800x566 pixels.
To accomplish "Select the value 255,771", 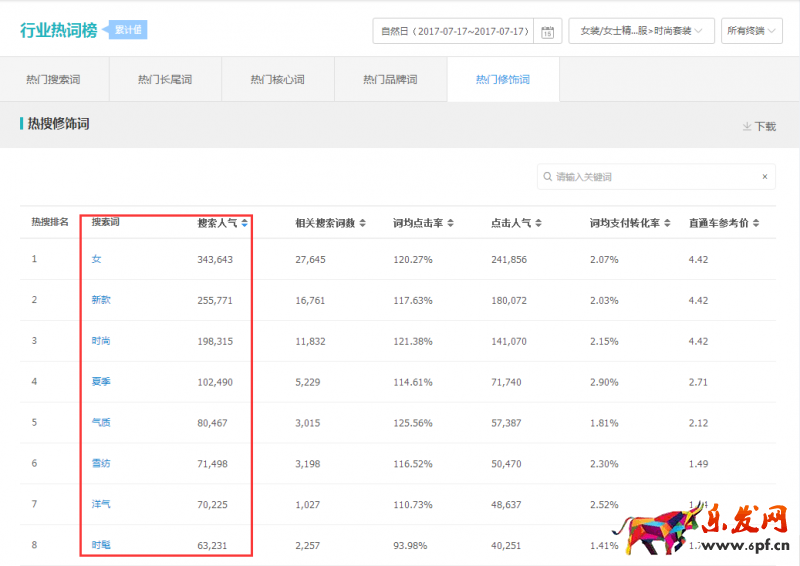I will [x=215, y=301].
